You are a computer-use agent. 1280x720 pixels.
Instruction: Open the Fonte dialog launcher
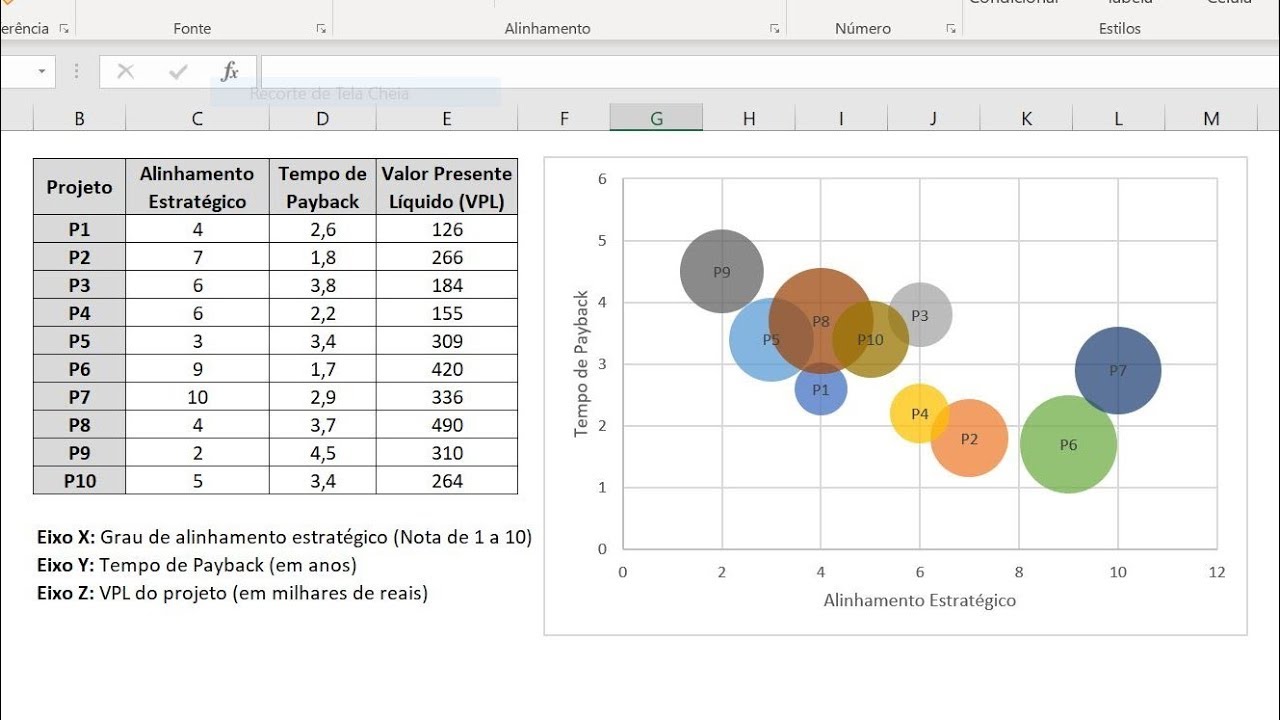321,29
